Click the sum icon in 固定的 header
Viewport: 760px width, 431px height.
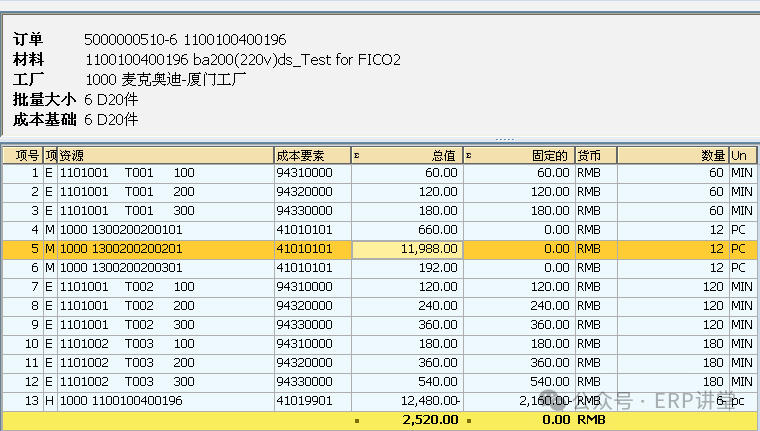[x=469, y=156]
